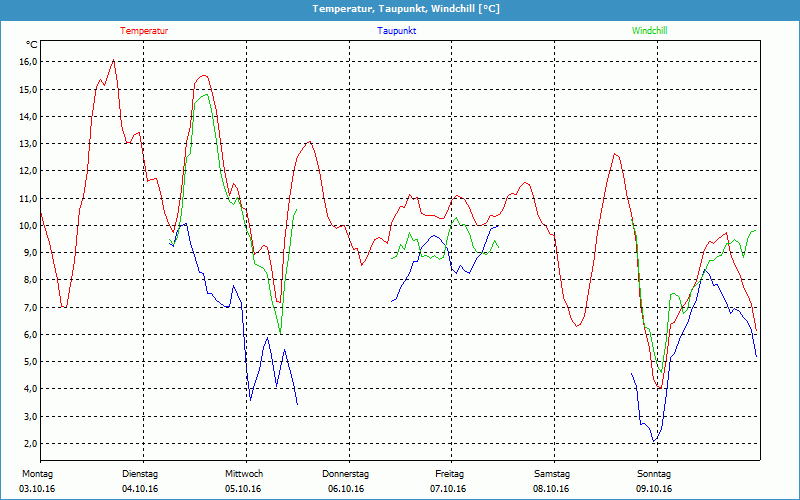Click the 08.10.16 date label
Screen dimensions: 800x500
pyautogui.click(x=551, y=489)
